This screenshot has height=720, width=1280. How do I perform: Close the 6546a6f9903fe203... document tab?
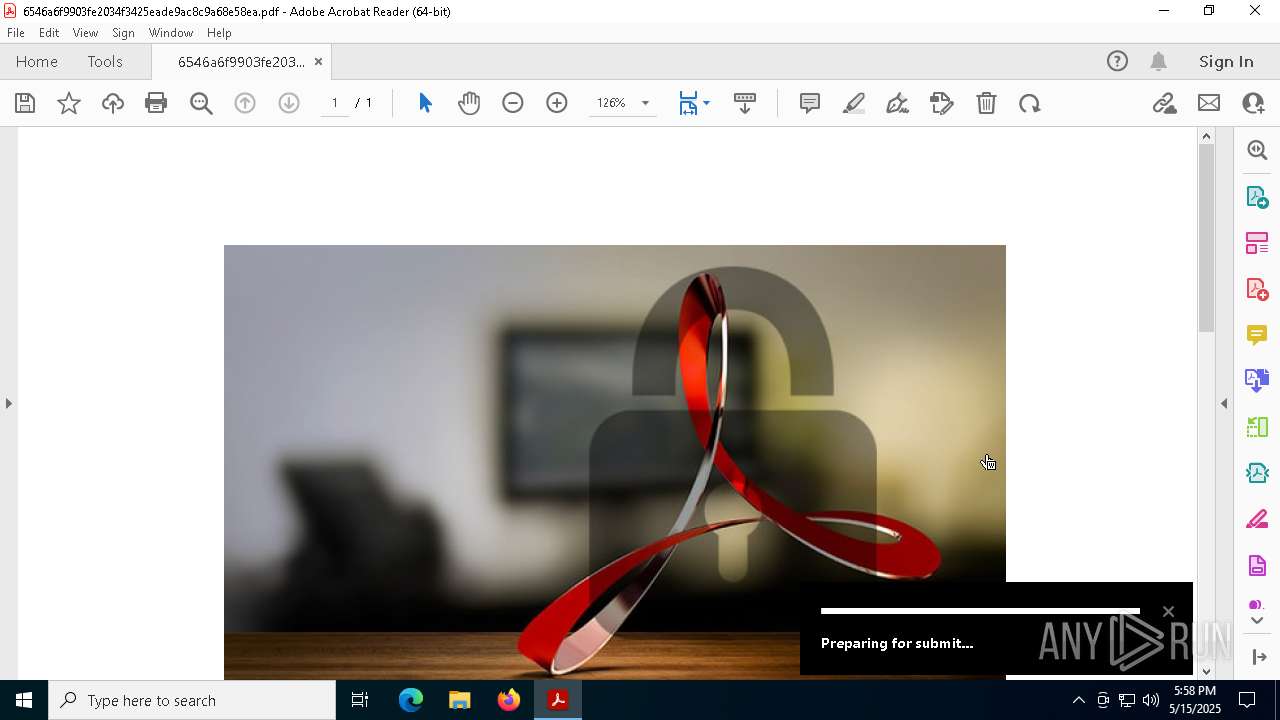[318, 61]
